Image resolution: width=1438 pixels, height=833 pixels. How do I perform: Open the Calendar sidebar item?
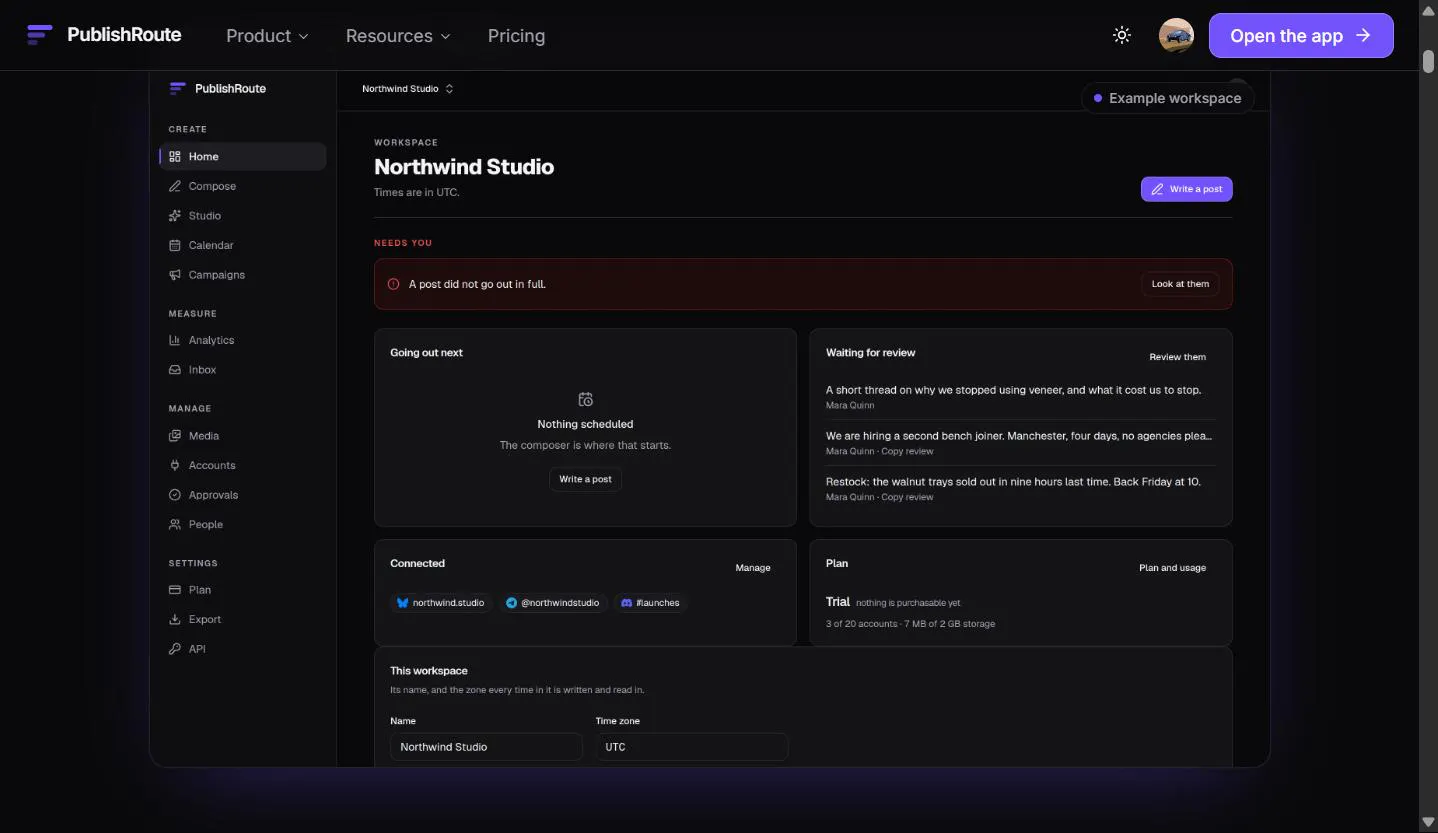243,245
